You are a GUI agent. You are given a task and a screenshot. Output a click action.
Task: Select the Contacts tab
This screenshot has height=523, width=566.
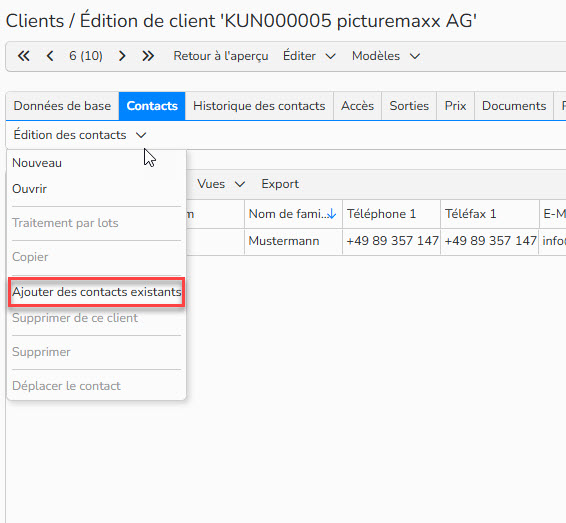(x=152, y=106)
